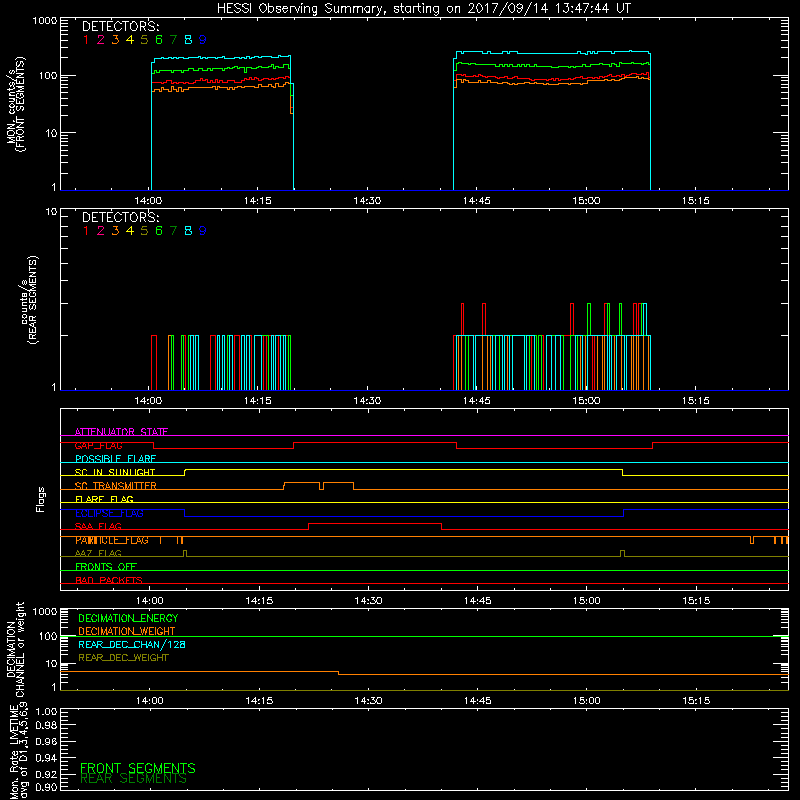Click the 0.90 tick on livetime axis
Screen dimensions: 800x800
(46, 787)
